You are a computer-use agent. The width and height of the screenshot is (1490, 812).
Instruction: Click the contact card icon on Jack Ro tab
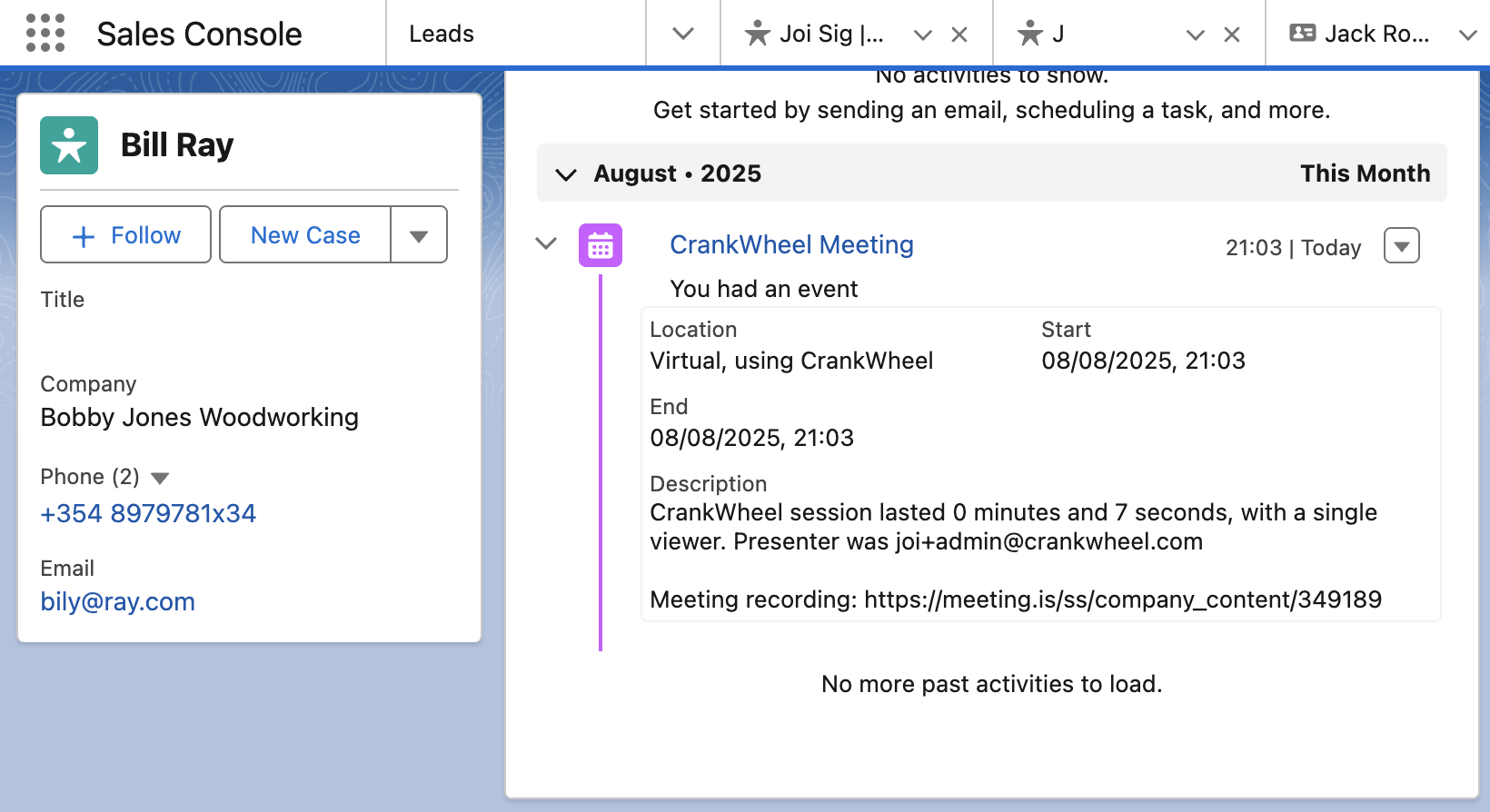point(1303,34)
